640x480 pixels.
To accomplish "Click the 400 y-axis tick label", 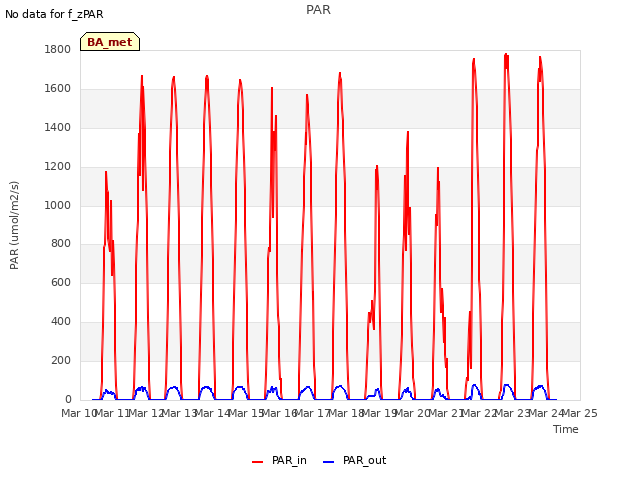I will (x=61, y=322).
